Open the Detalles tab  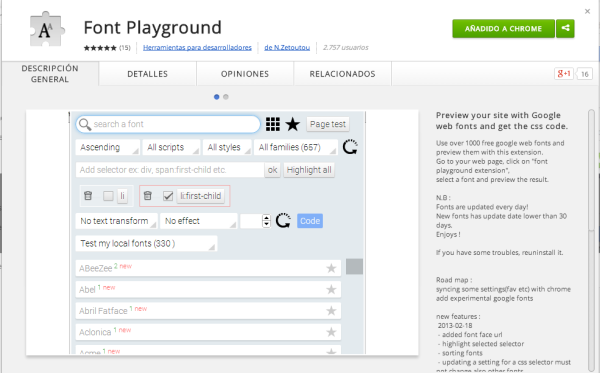[147, 74]
